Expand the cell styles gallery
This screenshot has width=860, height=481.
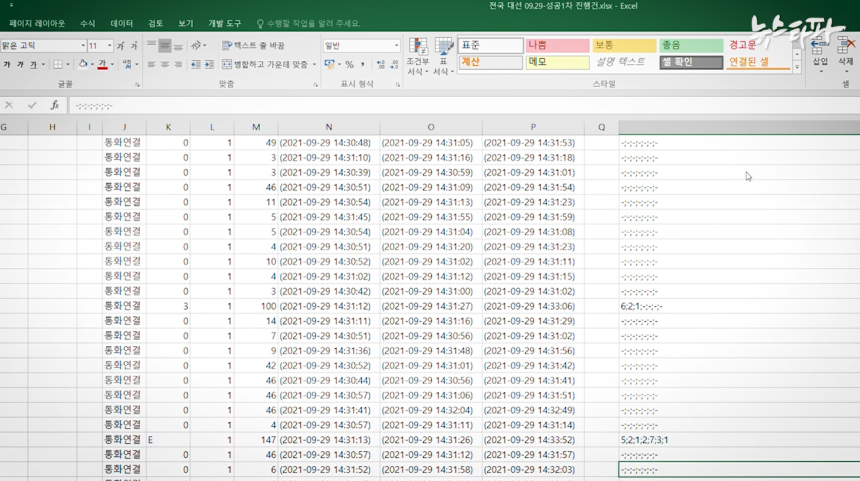[797, 67]
